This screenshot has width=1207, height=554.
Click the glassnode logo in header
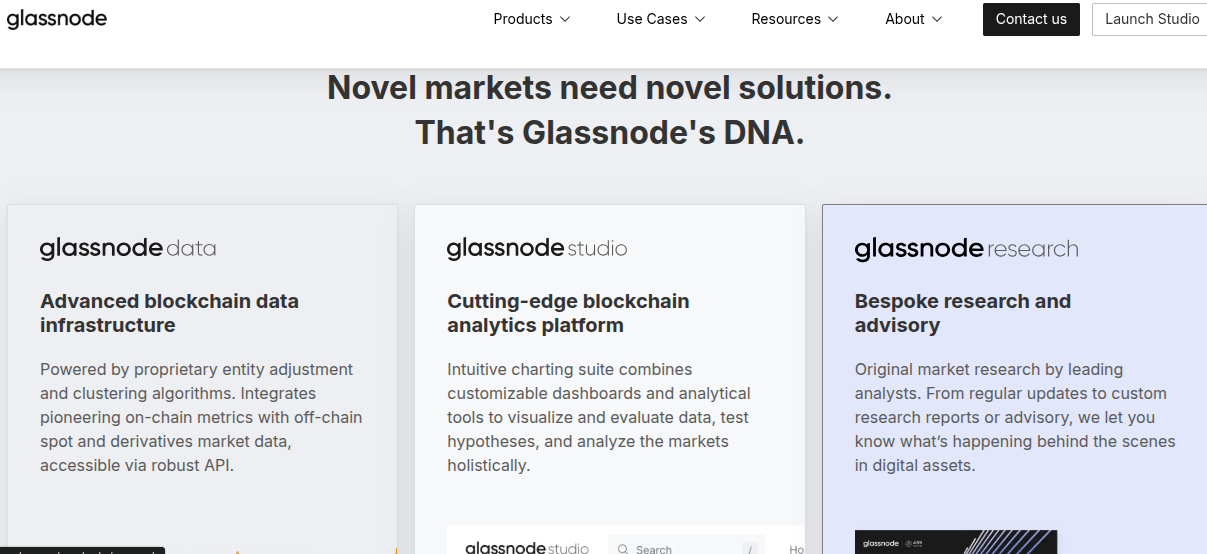pos(57,19)
